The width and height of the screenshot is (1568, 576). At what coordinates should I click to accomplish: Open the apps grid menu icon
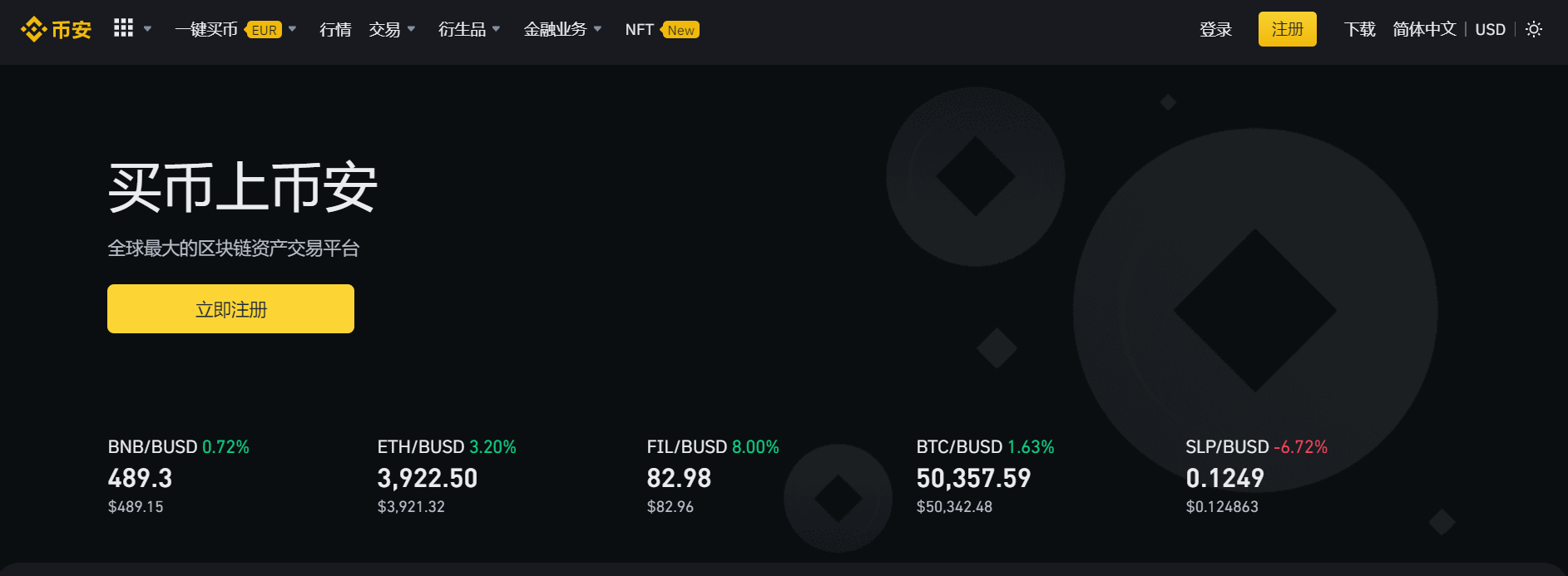coord(123,28)
